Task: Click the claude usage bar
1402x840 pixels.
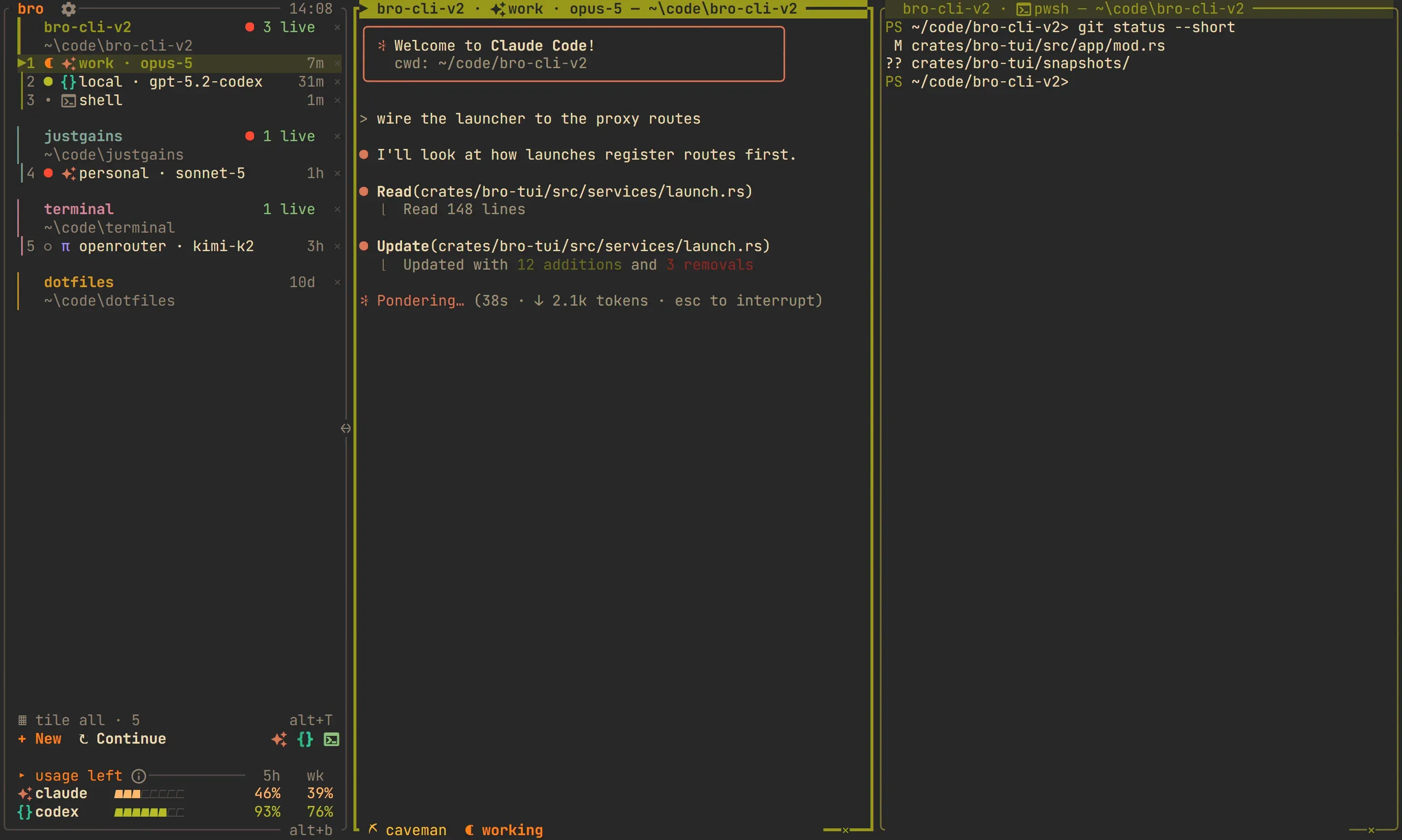Action: point(149,794)
